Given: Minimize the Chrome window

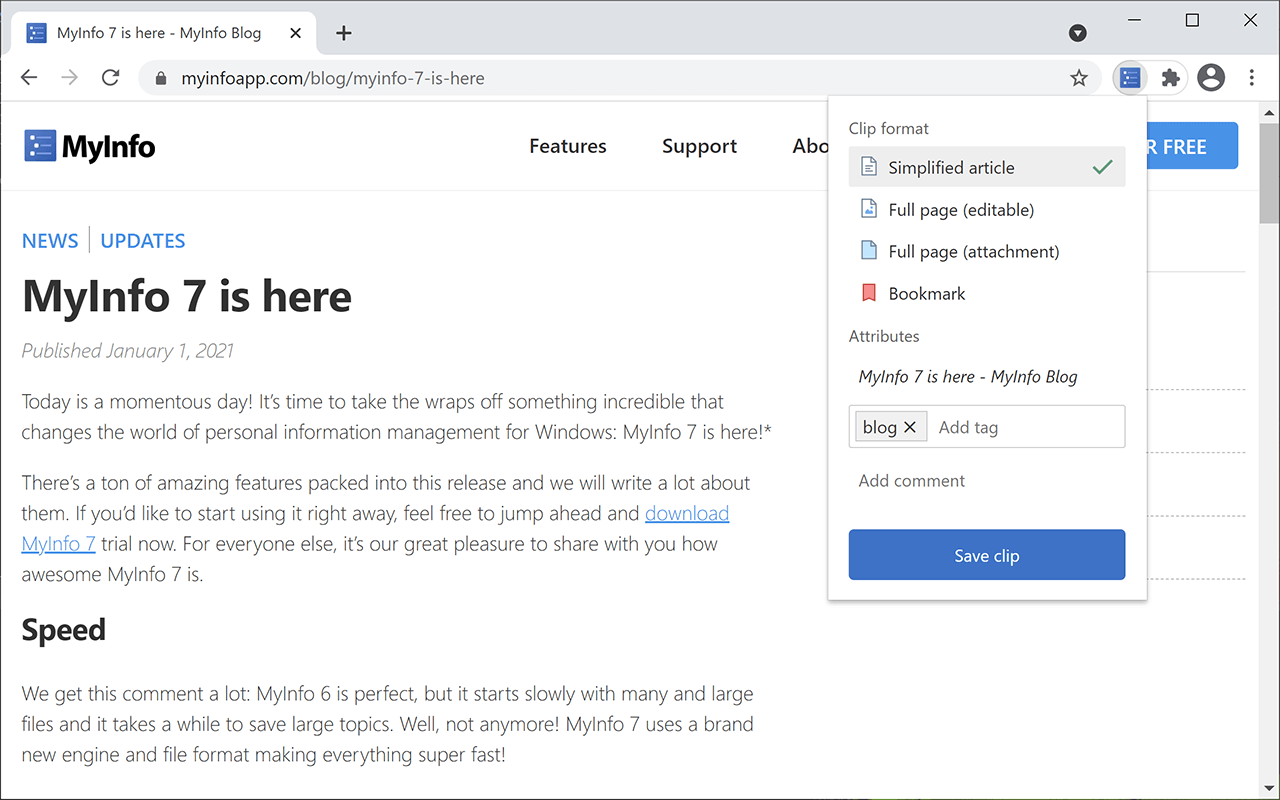Looking at the screenshot, I should point(1134,20).
